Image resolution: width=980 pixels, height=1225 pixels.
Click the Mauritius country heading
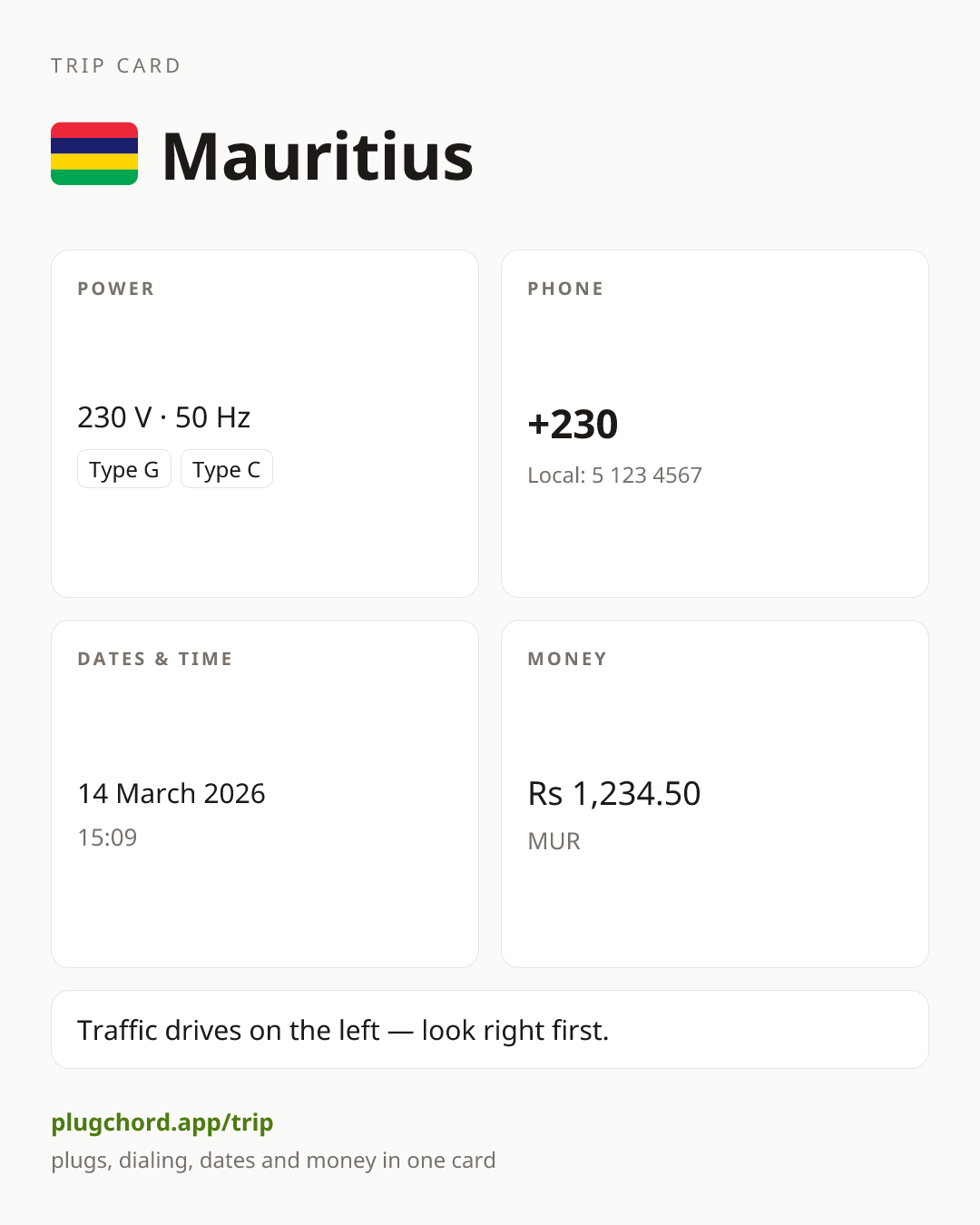point(318,156)
